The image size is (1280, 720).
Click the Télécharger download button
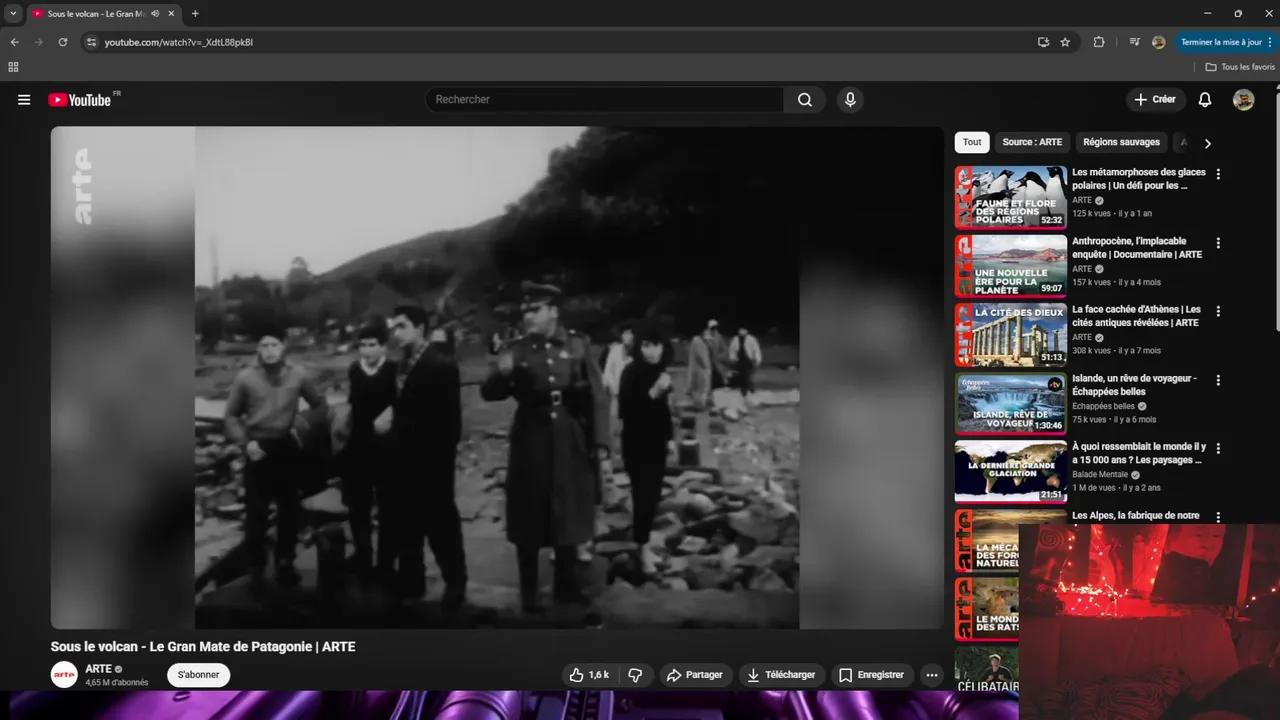[782, 675]
